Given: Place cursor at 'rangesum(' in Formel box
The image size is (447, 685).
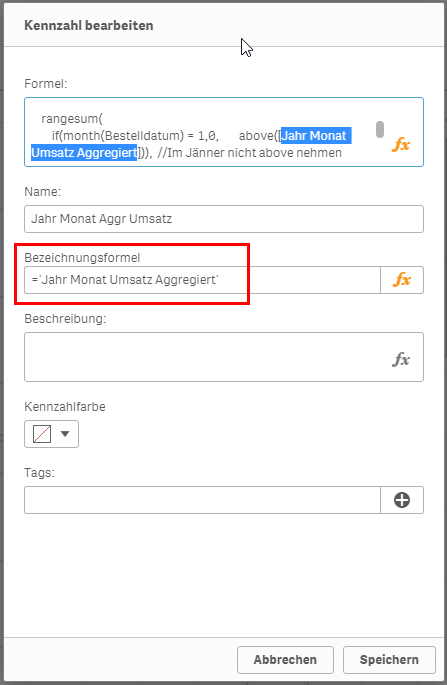Looking at the screenshot, I should pos(72,118).
